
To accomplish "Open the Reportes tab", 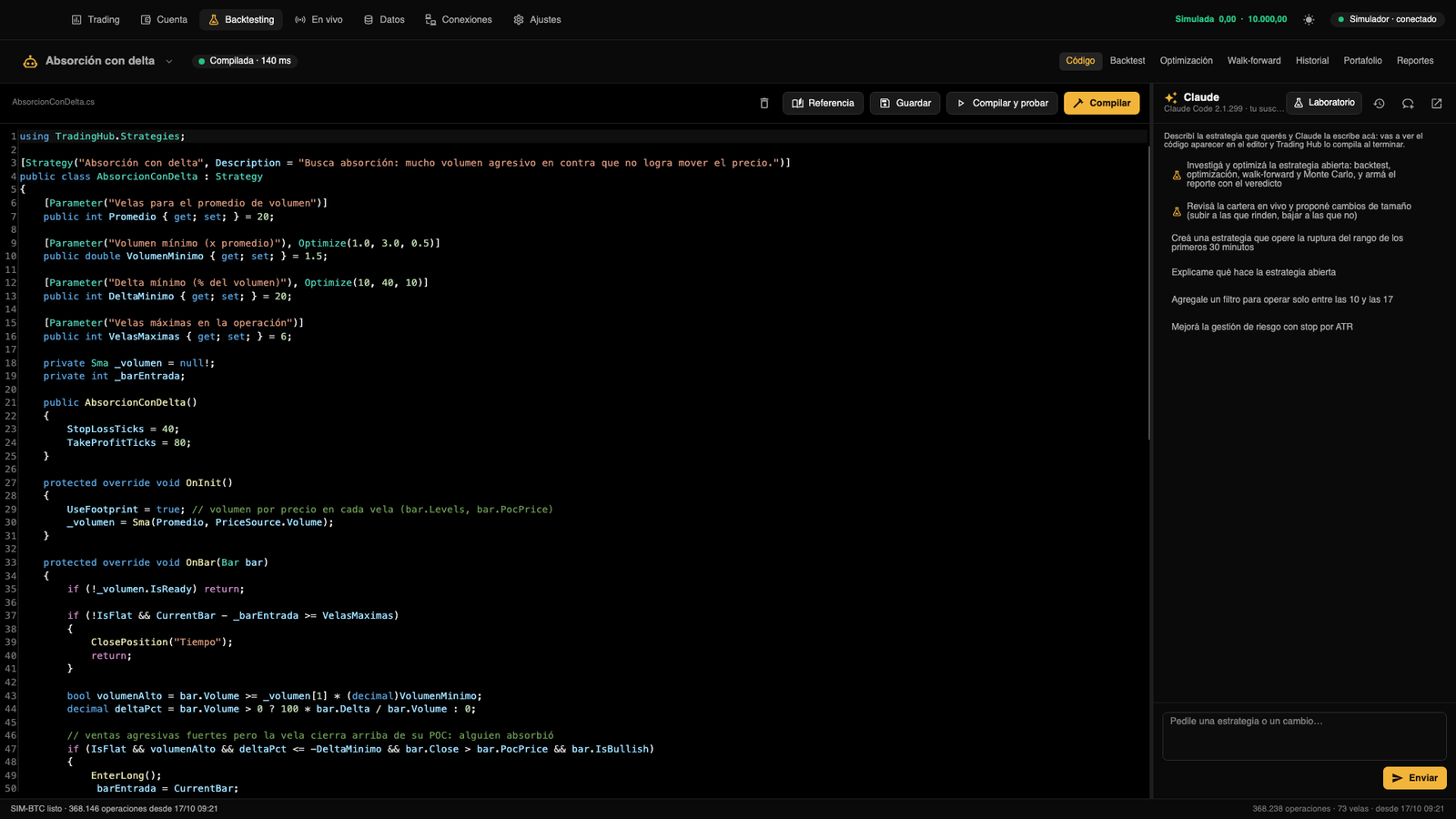I will coord(1415,61).
